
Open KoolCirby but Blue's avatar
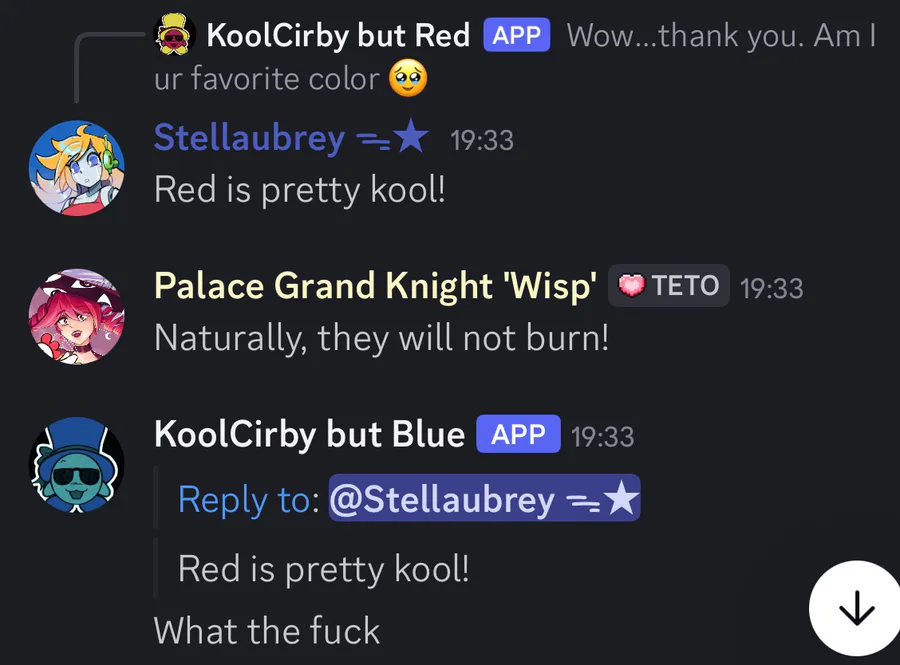tap(77, 465)
